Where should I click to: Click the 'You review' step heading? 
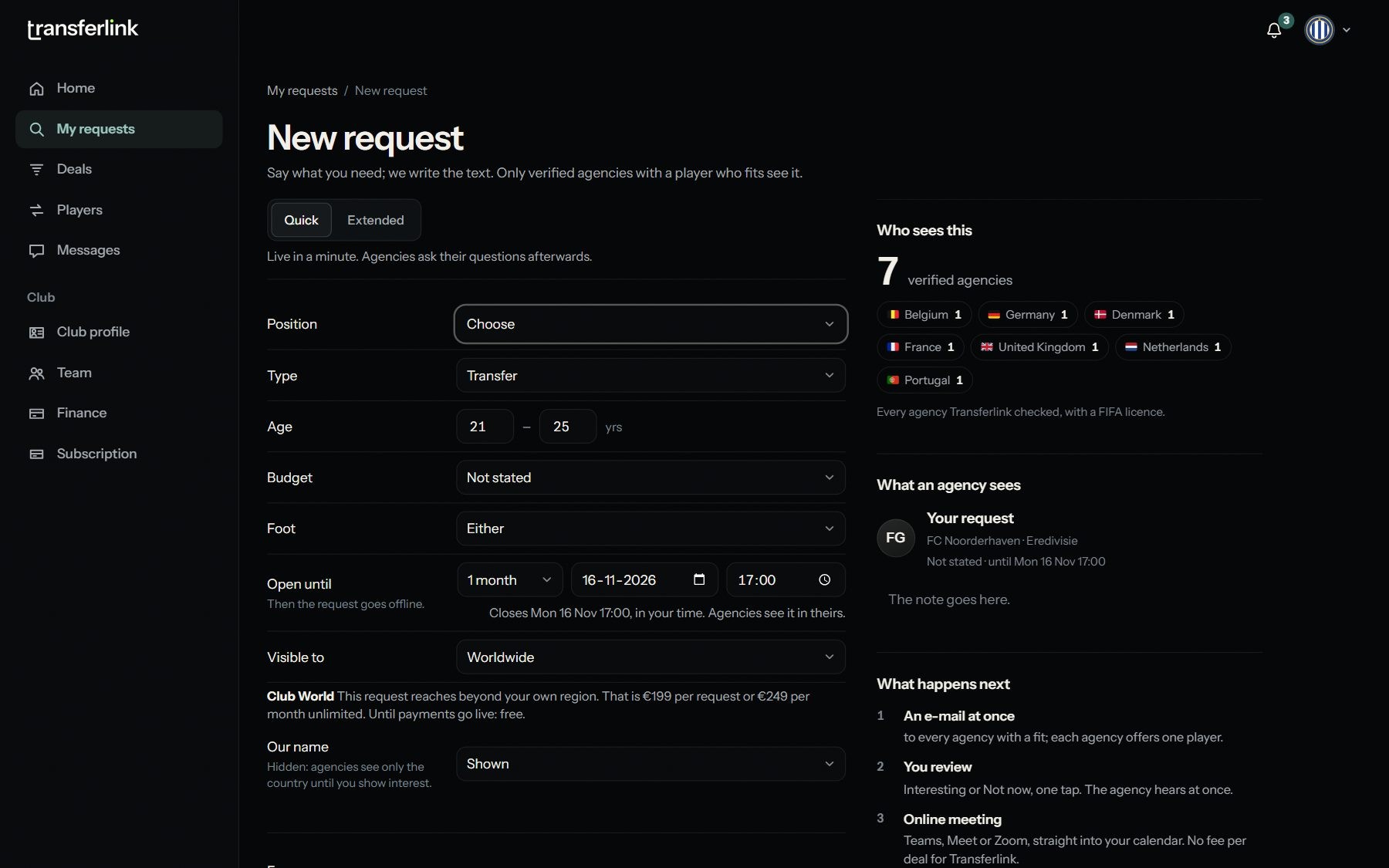click(938, 767)
